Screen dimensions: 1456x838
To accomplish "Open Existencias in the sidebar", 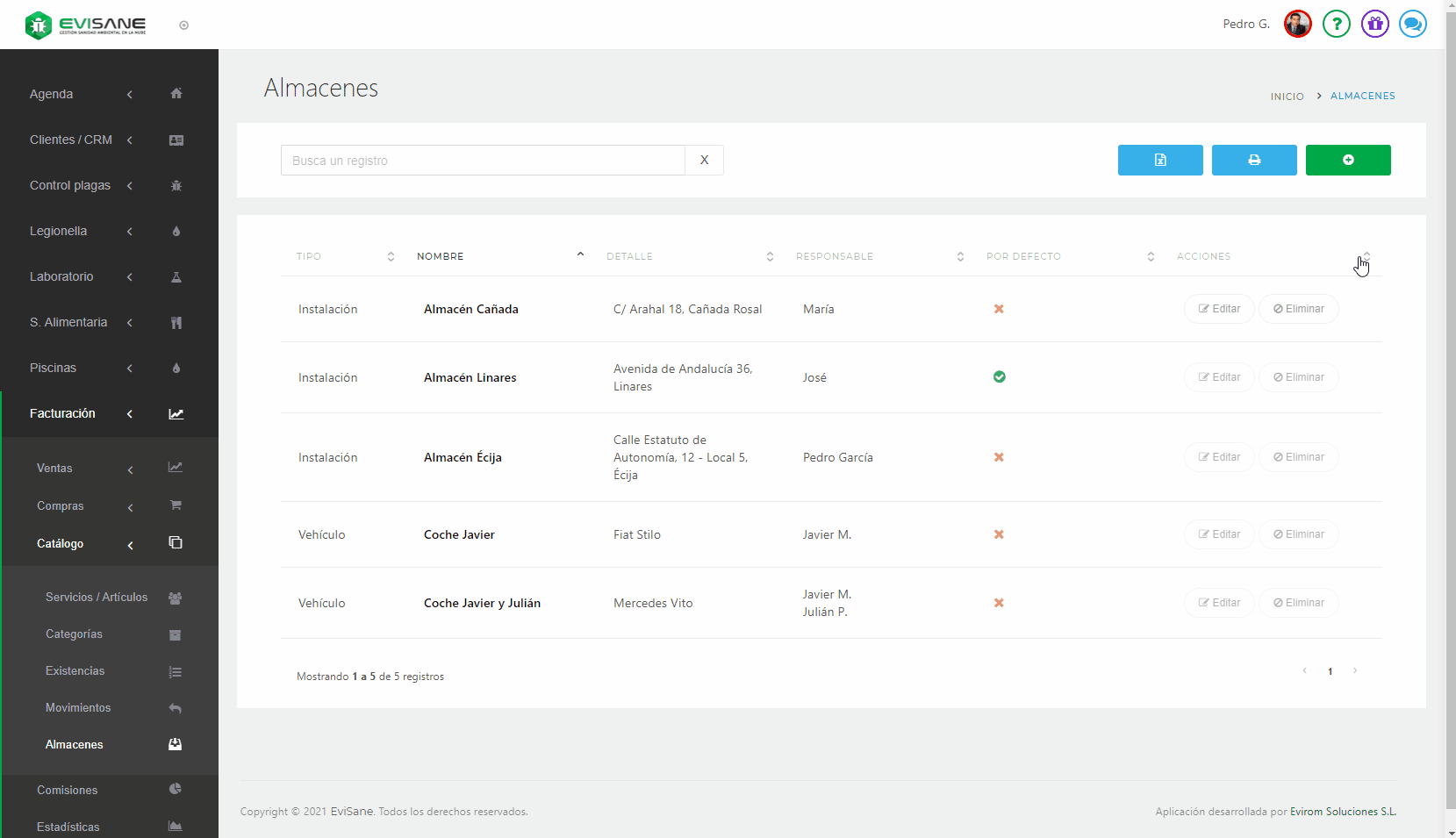I will [x=75, y=670].
